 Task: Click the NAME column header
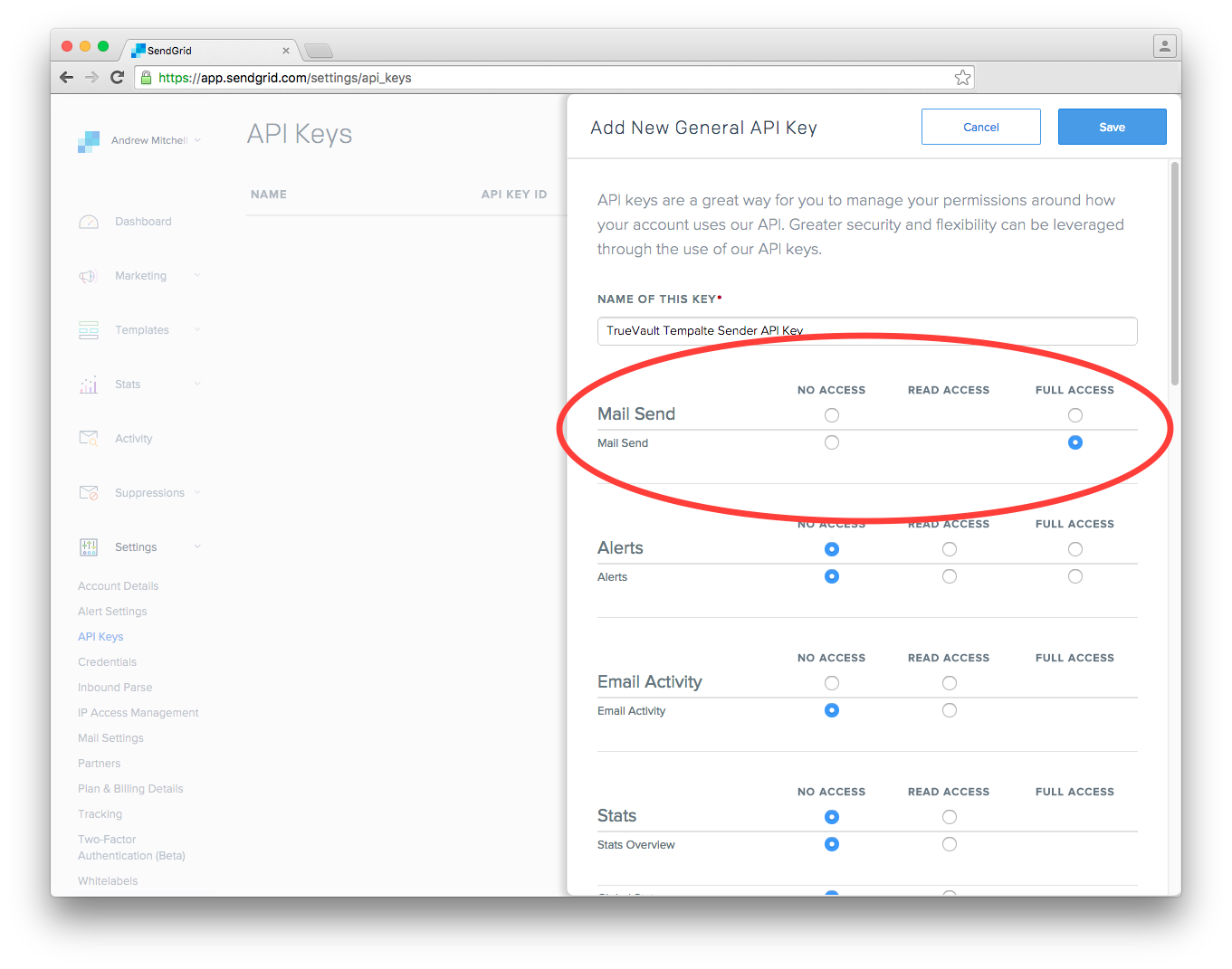click(x=269, y=195)
